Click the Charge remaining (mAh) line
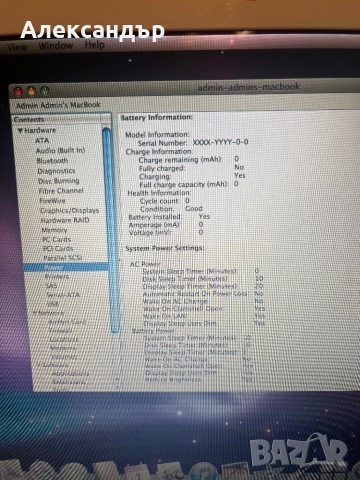 (189, 159)
